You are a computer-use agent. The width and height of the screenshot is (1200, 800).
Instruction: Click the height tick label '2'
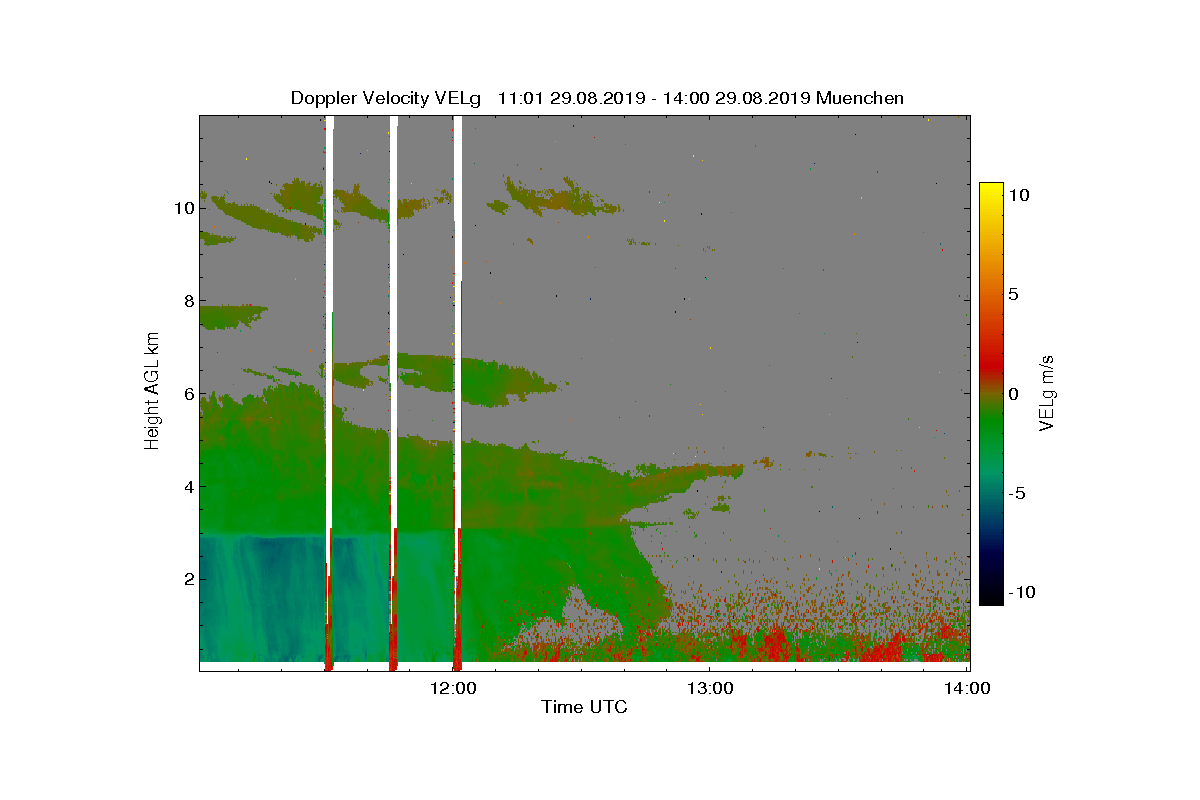click(187, 579)
